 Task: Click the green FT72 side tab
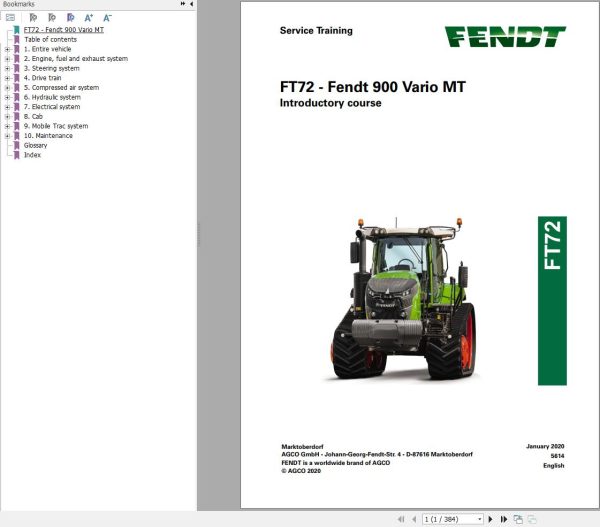pos(552,300)
